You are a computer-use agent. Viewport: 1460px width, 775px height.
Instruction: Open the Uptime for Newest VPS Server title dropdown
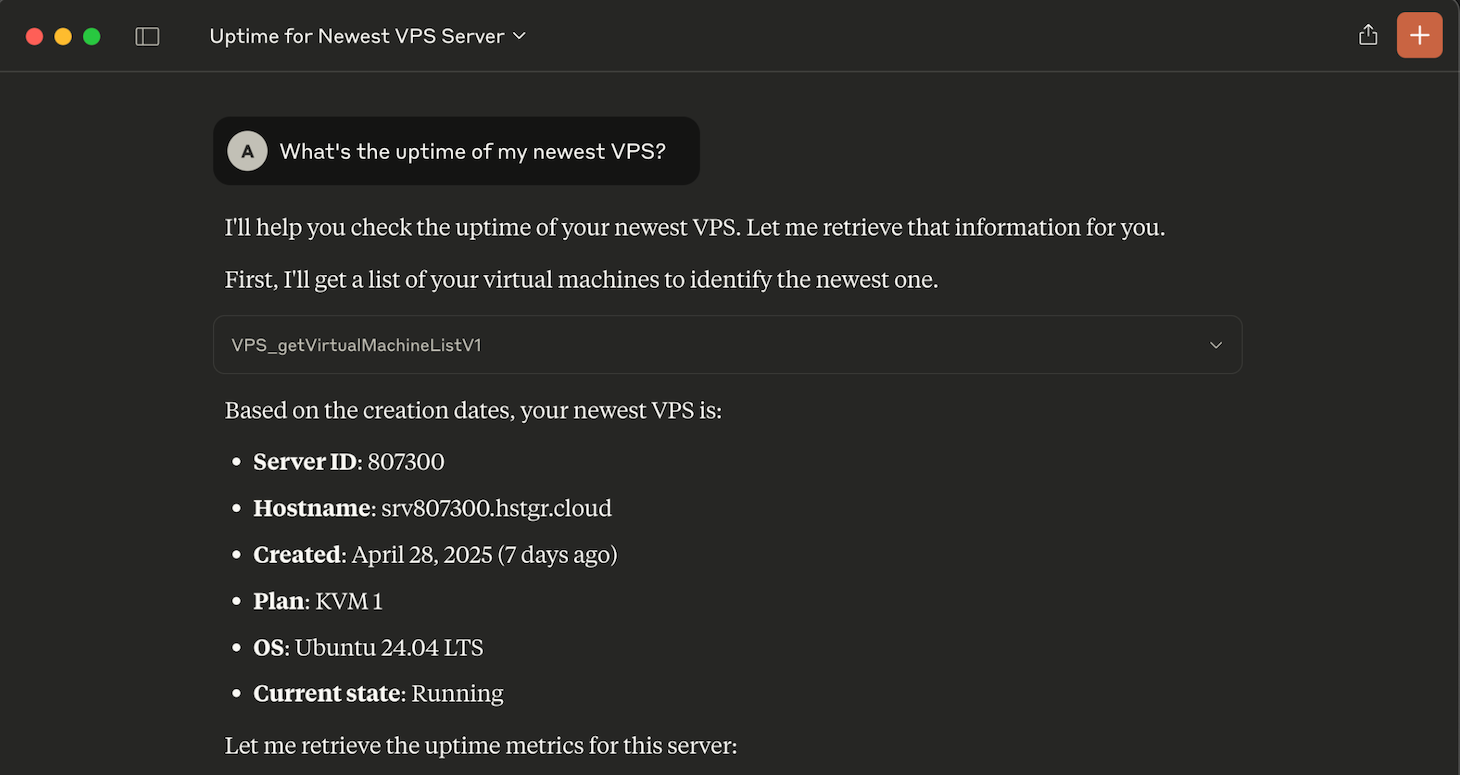(519, 35)
